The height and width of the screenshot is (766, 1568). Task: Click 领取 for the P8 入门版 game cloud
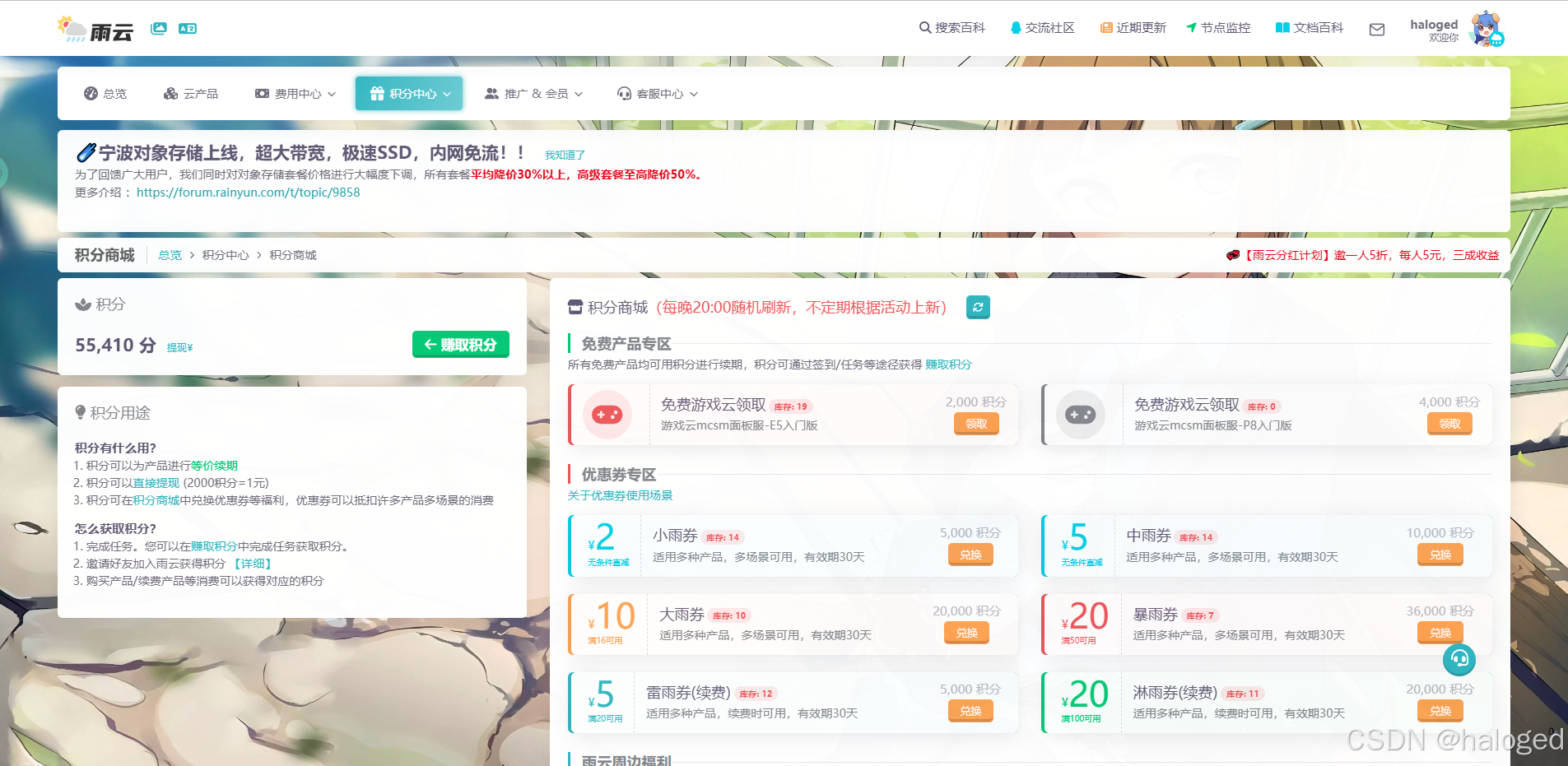click(1449, 424)
